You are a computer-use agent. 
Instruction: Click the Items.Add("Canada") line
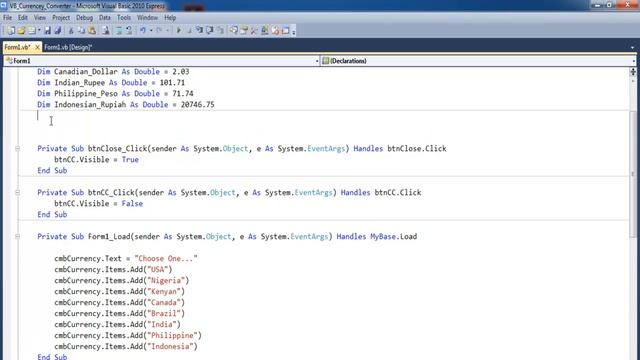(120, 303)
